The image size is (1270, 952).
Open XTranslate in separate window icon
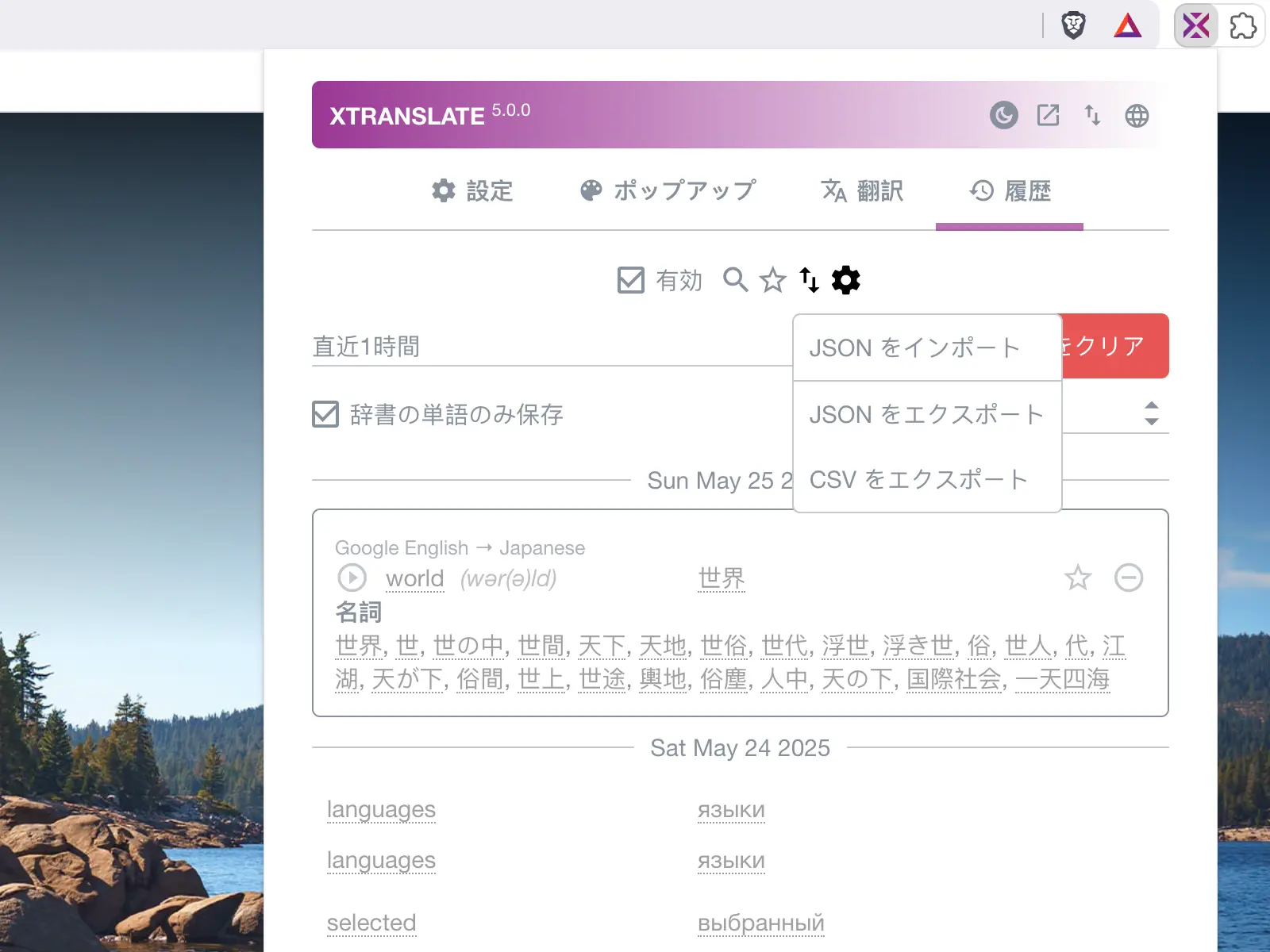1048,116
